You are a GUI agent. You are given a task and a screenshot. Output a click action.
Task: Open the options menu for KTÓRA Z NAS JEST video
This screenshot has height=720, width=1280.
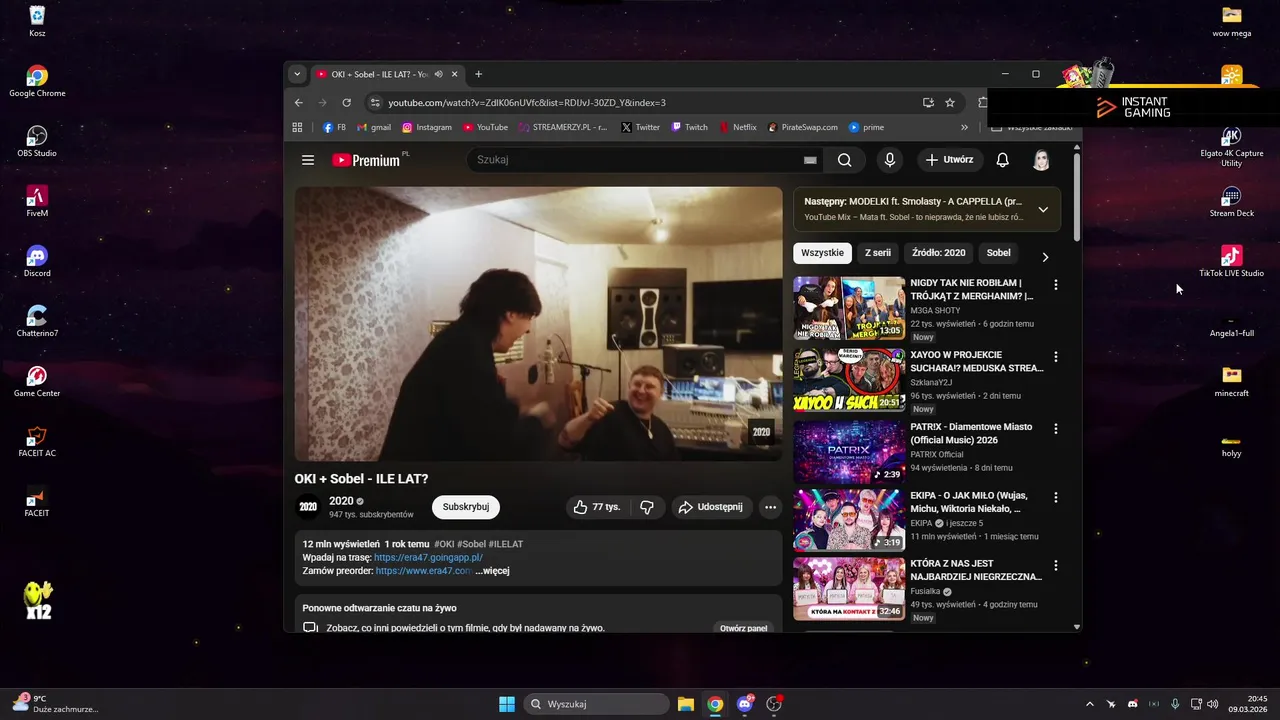(1055, 566)
